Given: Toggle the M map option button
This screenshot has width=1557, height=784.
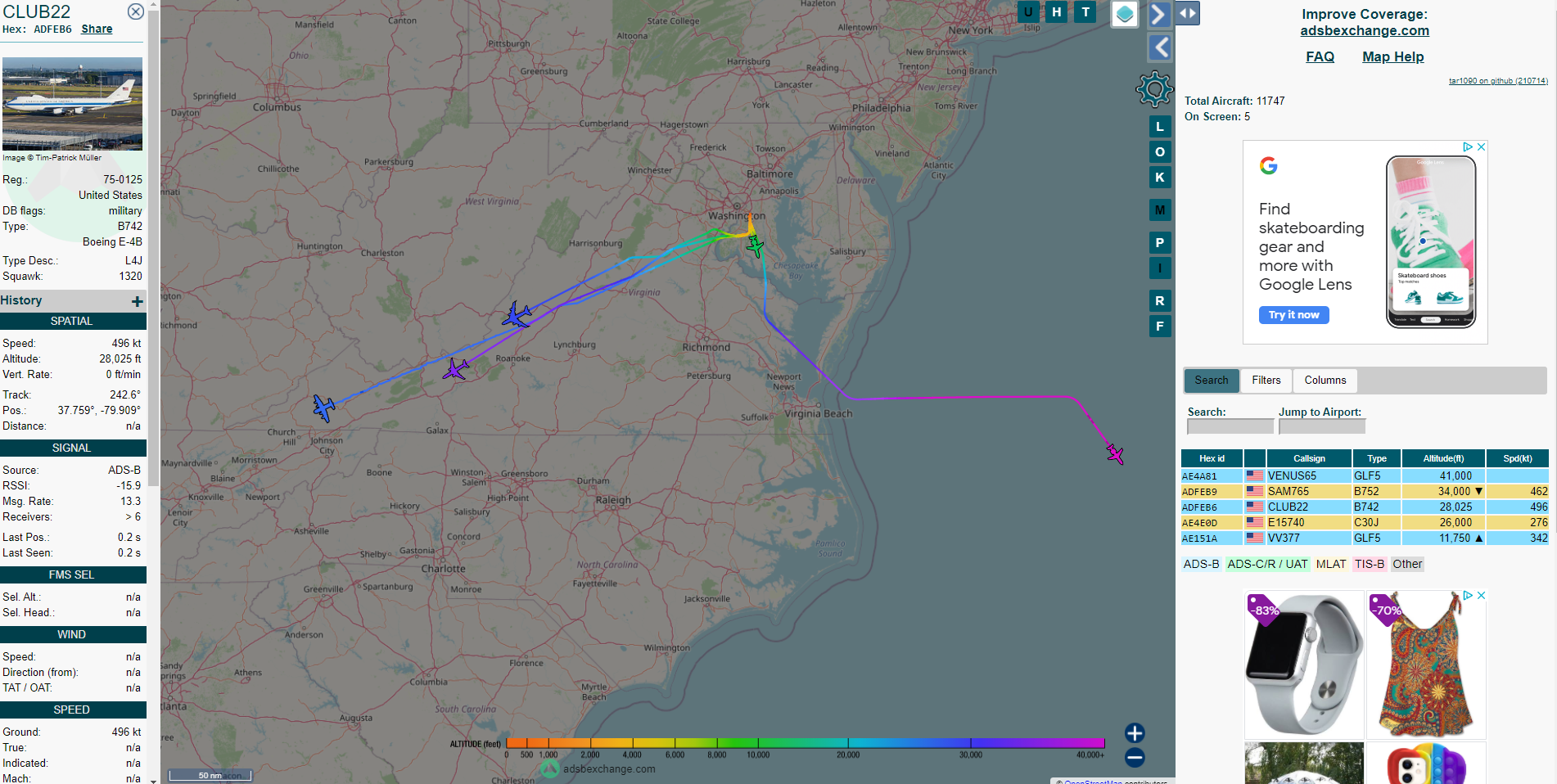Looking at the screenshot, I should (x=1160, y=210).
